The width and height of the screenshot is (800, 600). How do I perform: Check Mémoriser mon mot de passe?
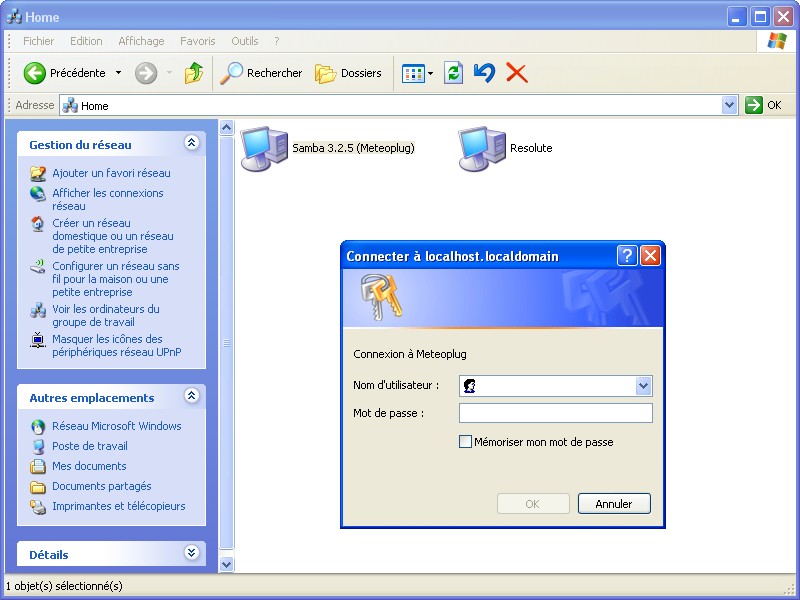click(x=465, y=441)
